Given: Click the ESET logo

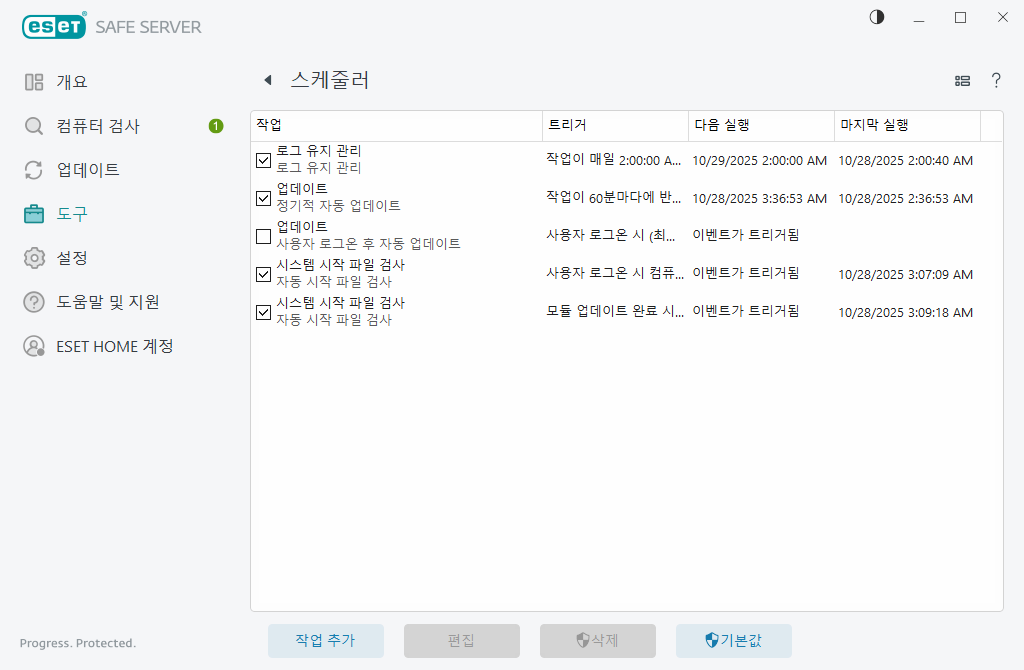Looking at the screenshot, I should point(54,26).
